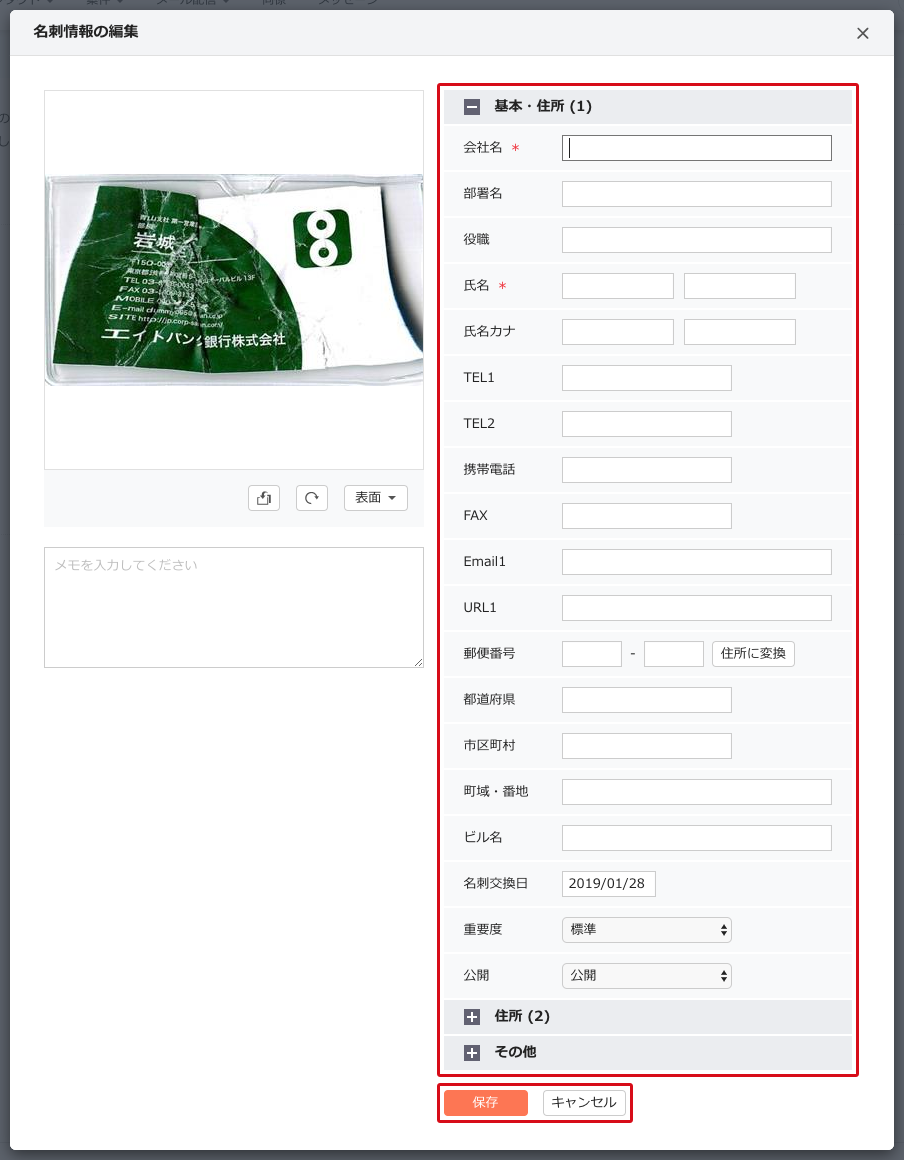Rotate the business card image

tap(312, 498)
